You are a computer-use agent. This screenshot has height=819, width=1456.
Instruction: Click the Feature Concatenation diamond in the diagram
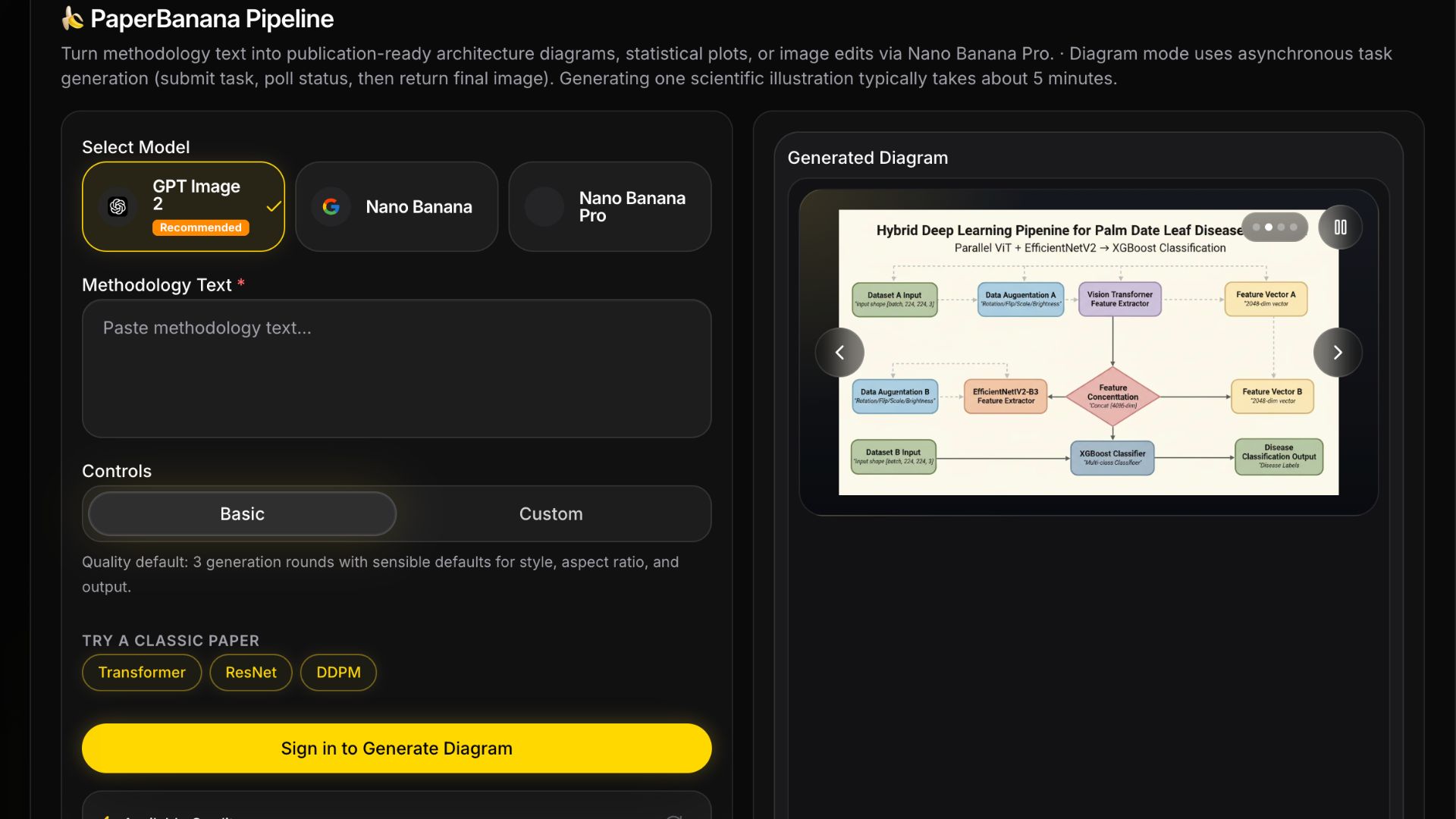tap(1112, 397)
